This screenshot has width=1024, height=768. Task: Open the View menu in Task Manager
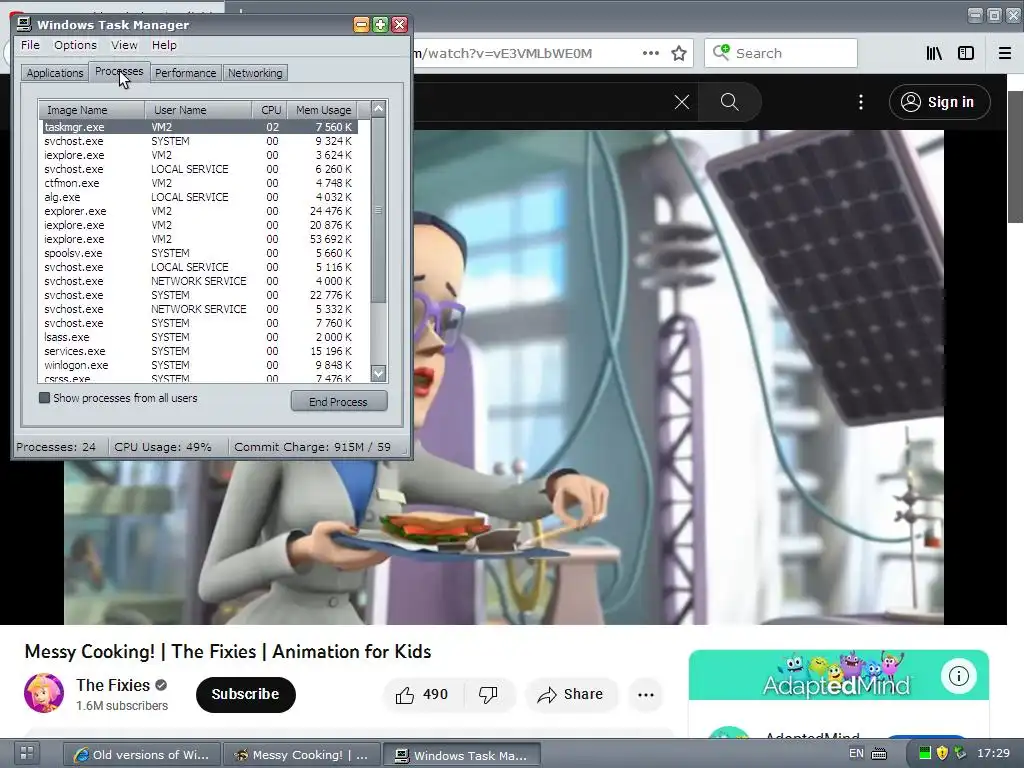pyautogui.click(x=124, y=45)
